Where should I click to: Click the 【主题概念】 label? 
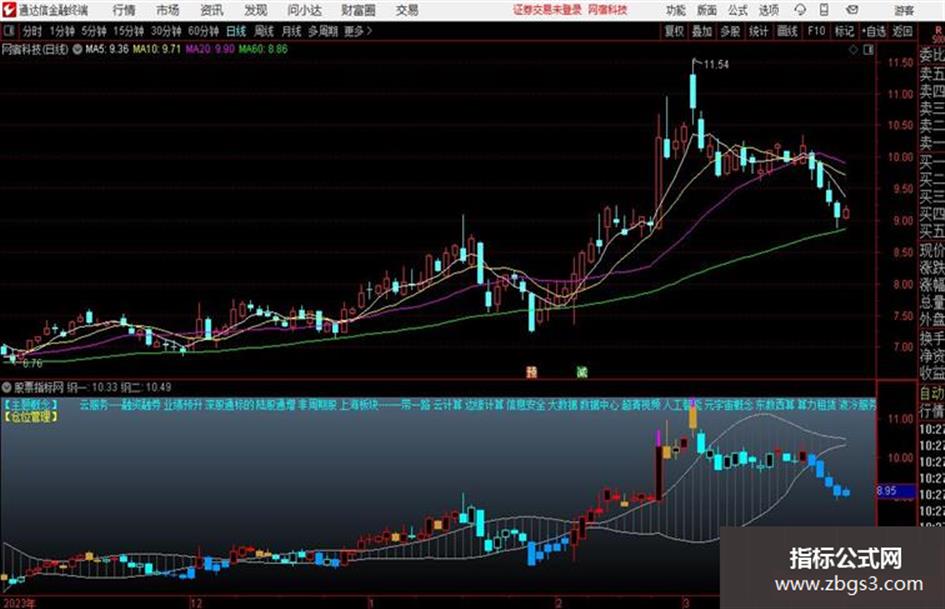(31, 405)
